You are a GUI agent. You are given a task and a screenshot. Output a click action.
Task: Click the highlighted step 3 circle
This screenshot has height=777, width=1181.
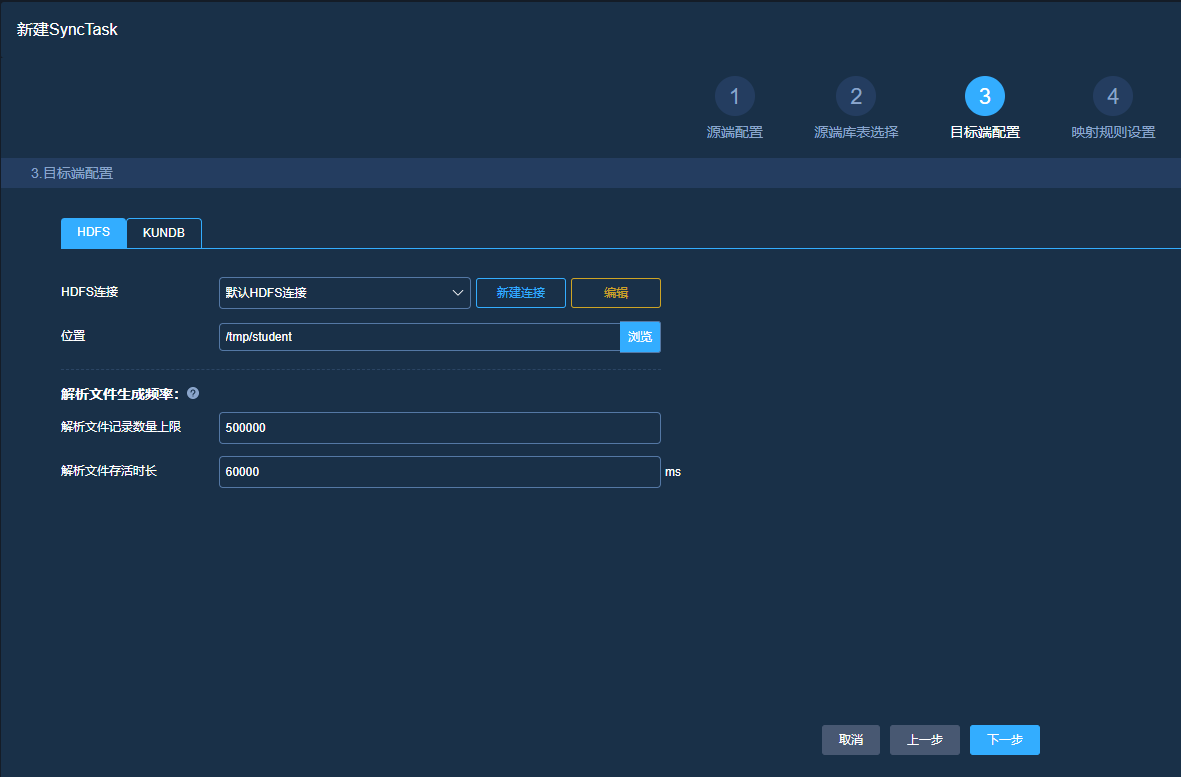(985, 96)
